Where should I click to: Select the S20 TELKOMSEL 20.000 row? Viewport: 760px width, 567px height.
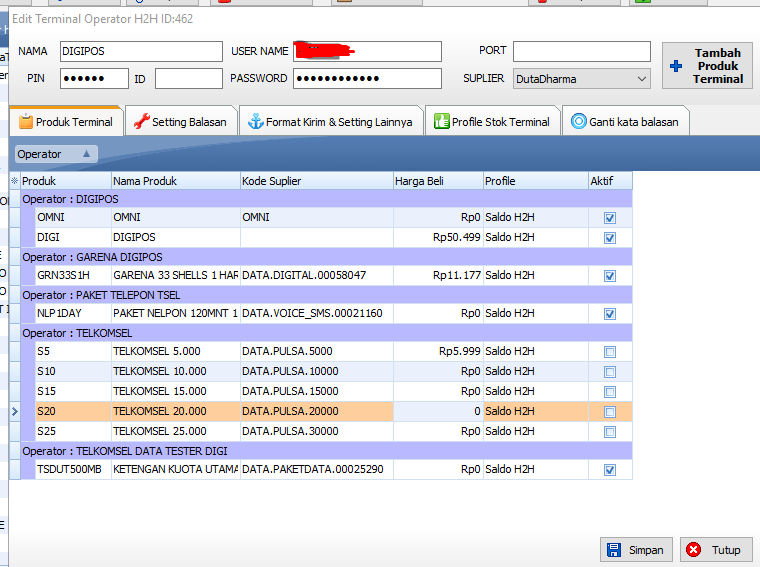pyautogui.click(x=160, y=411)
